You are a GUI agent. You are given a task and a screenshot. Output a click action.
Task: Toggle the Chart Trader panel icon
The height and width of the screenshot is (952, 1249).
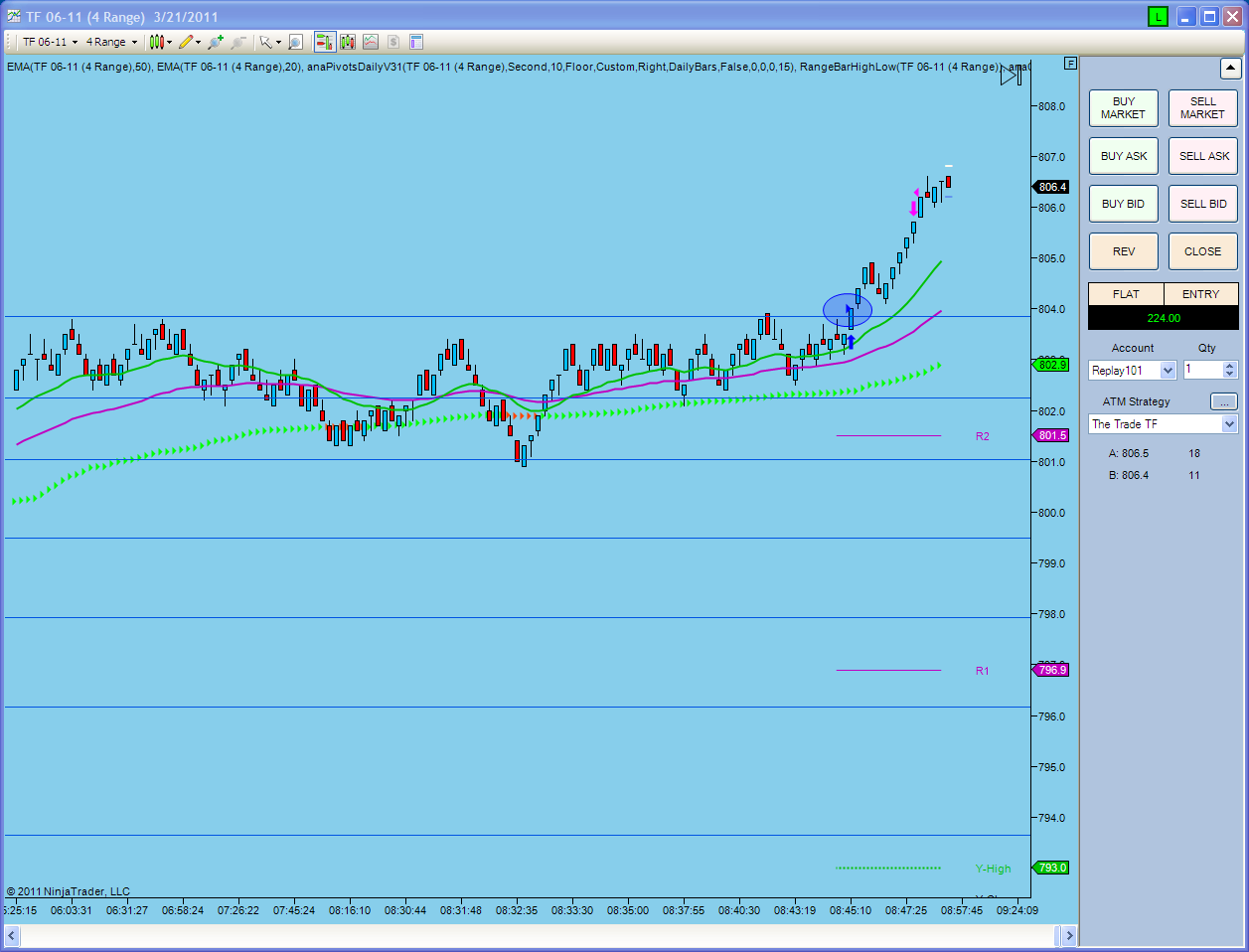click(x=325, y=42)
